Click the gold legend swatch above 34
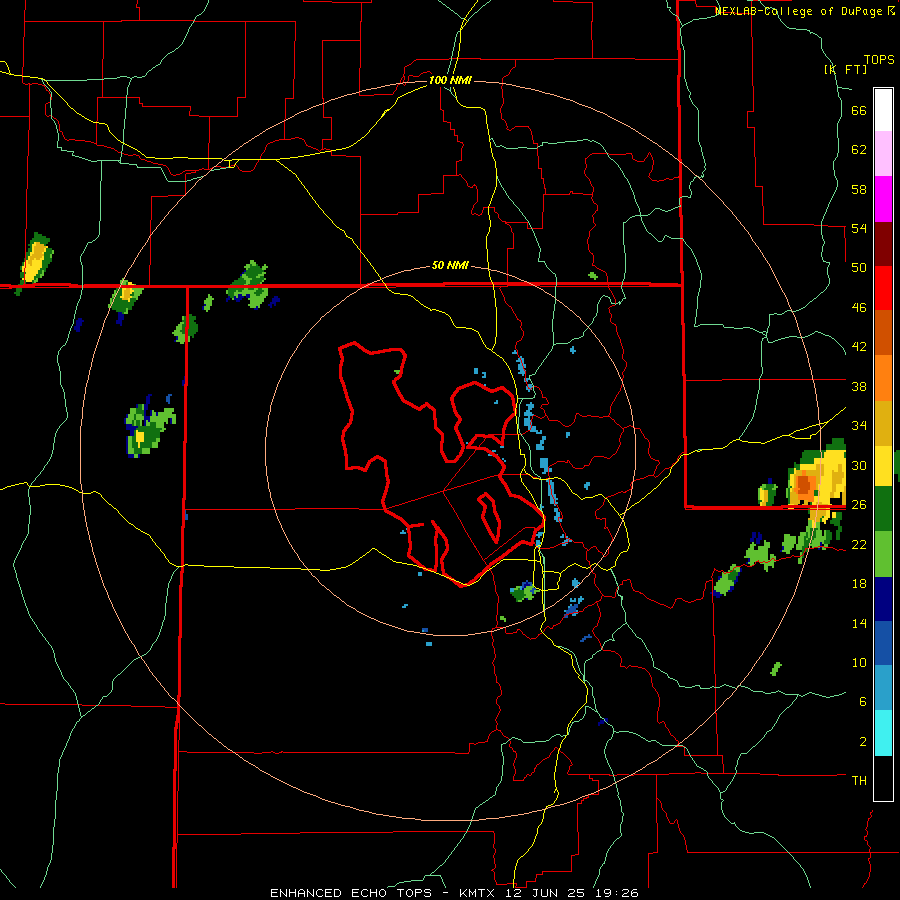Image resolution: width=900 pixels, height=900 pixels. (x=883, y=423)
